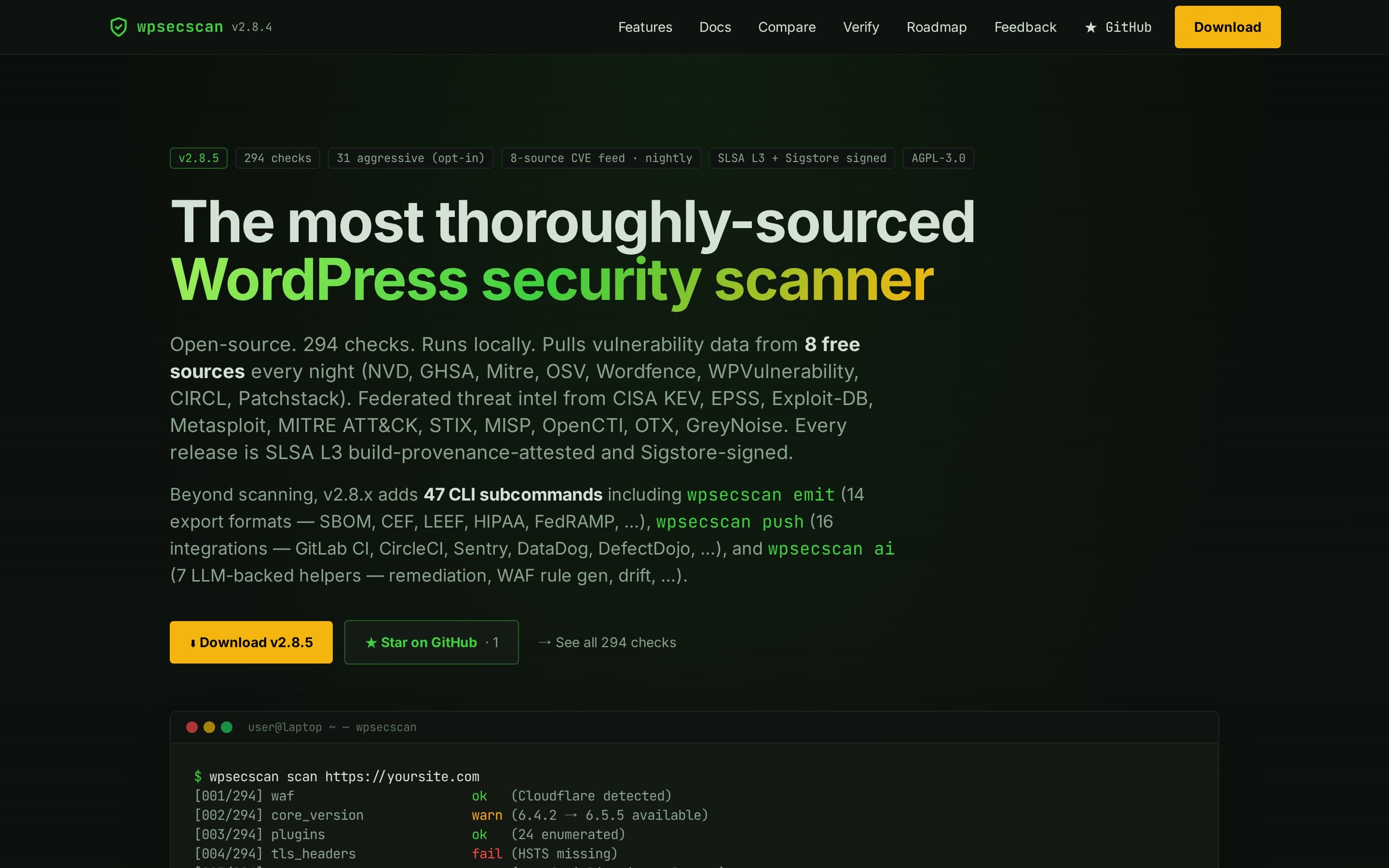
Task: Click the AGPL-3.0 license badge
Action: (x=939, y=158)
